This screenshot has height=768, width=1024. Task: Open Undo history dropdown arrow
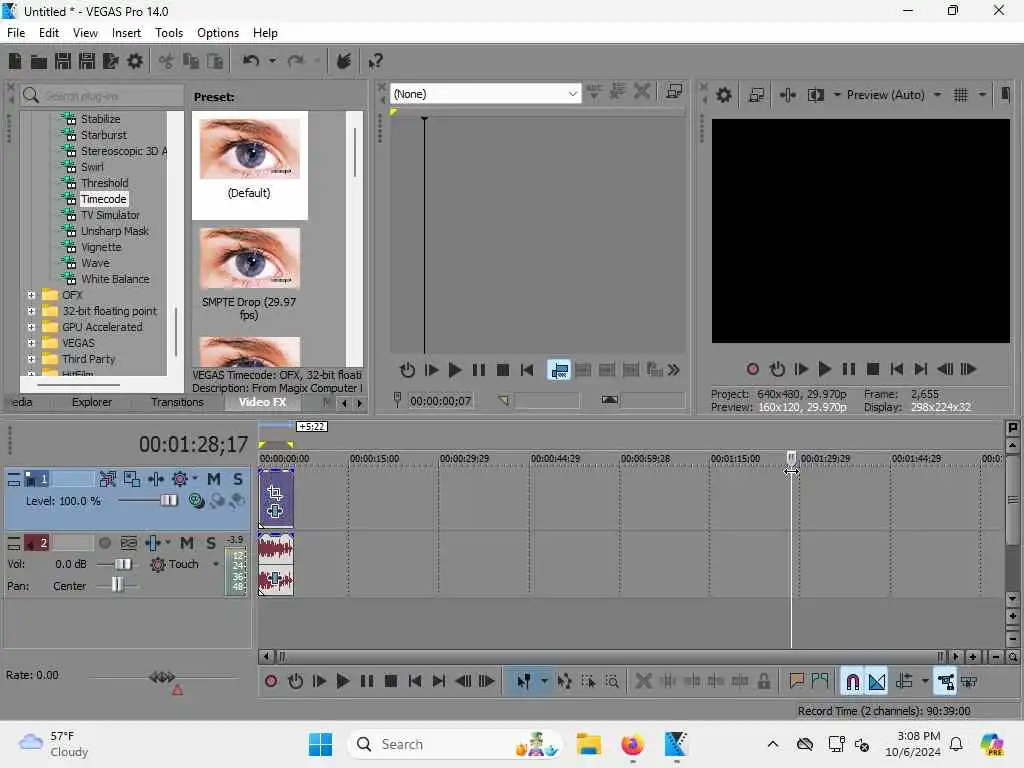(272, 61)
